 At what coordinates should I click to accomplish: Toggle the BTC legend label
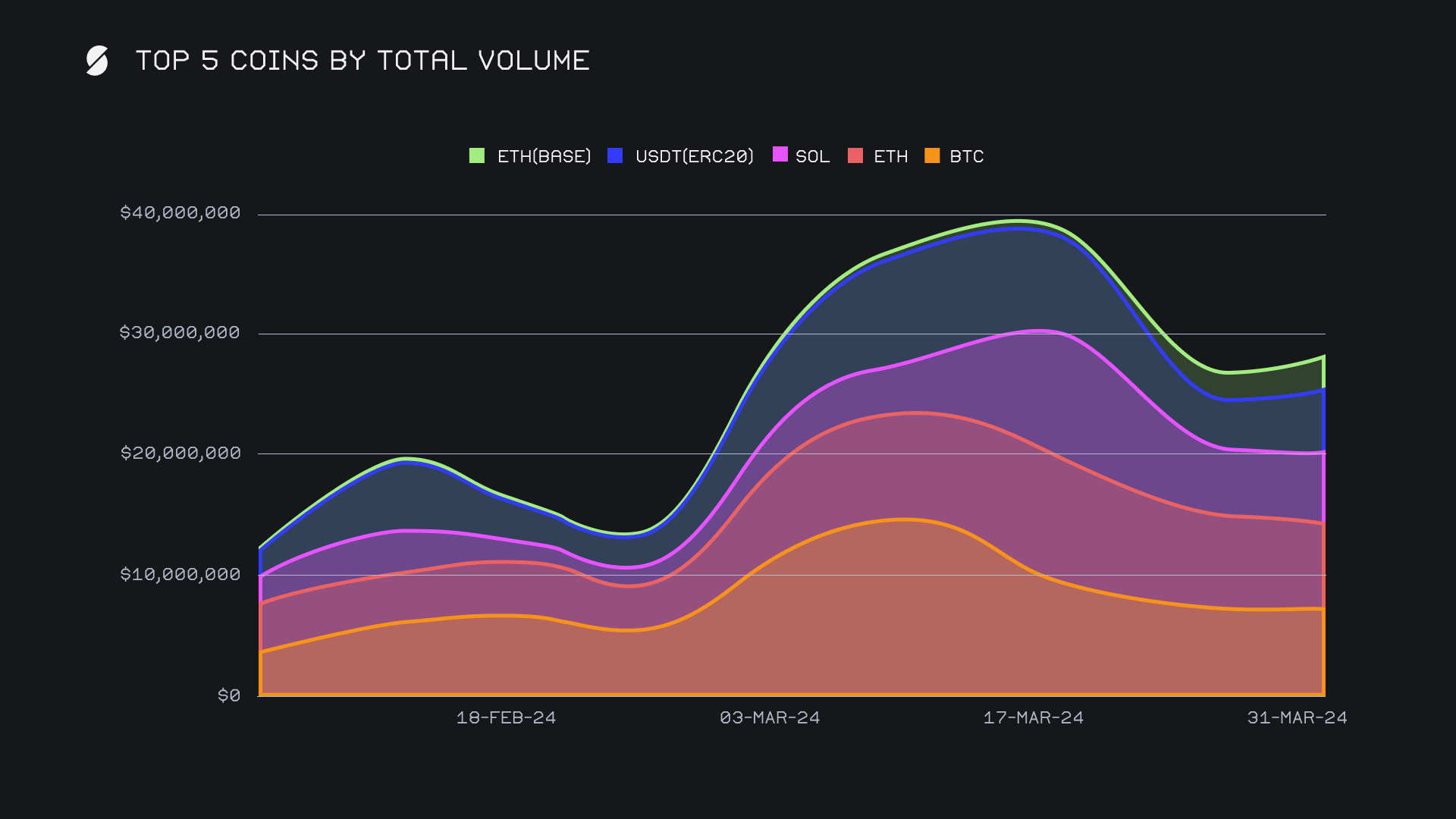[966, 156]
